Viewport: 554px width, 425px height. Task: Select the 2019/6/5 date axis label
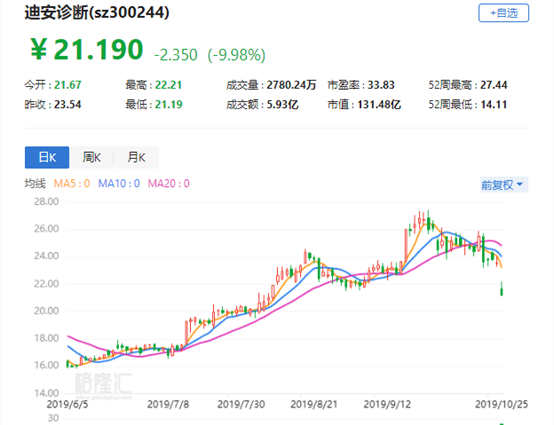67,404
